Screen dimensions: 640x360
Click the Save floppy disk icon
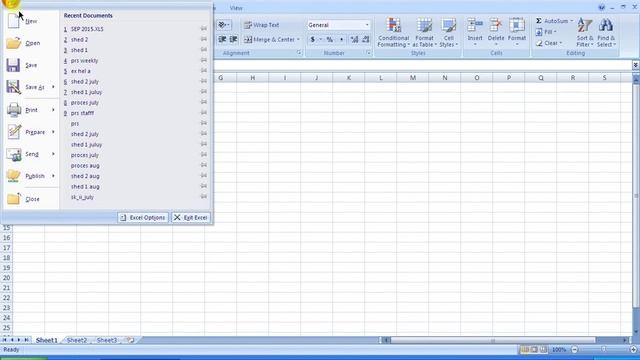click(13, 65)
